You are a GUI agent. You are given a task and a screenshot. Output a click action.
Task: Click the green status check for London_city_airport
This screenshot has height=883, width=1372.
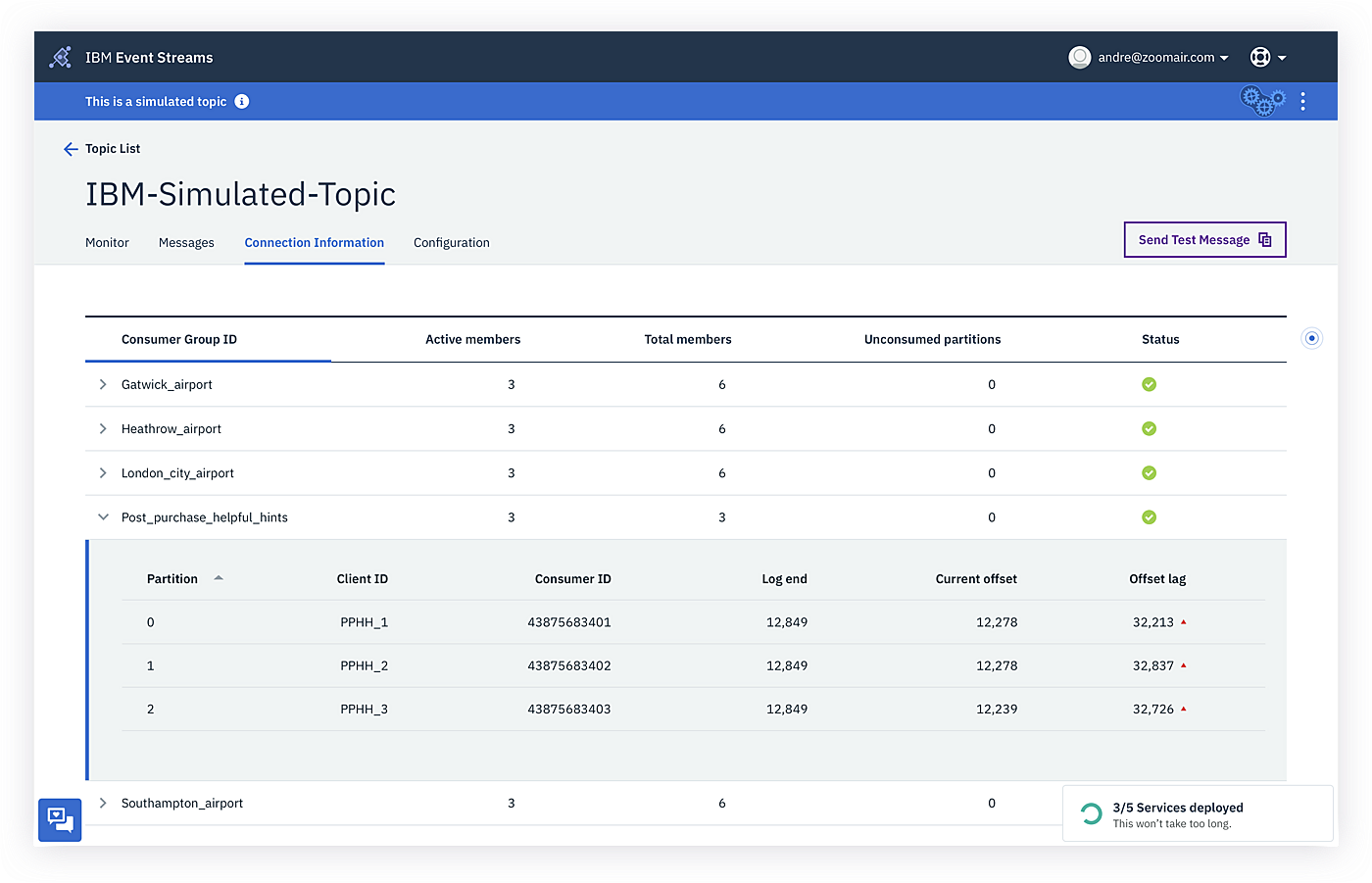(1150, 472)
